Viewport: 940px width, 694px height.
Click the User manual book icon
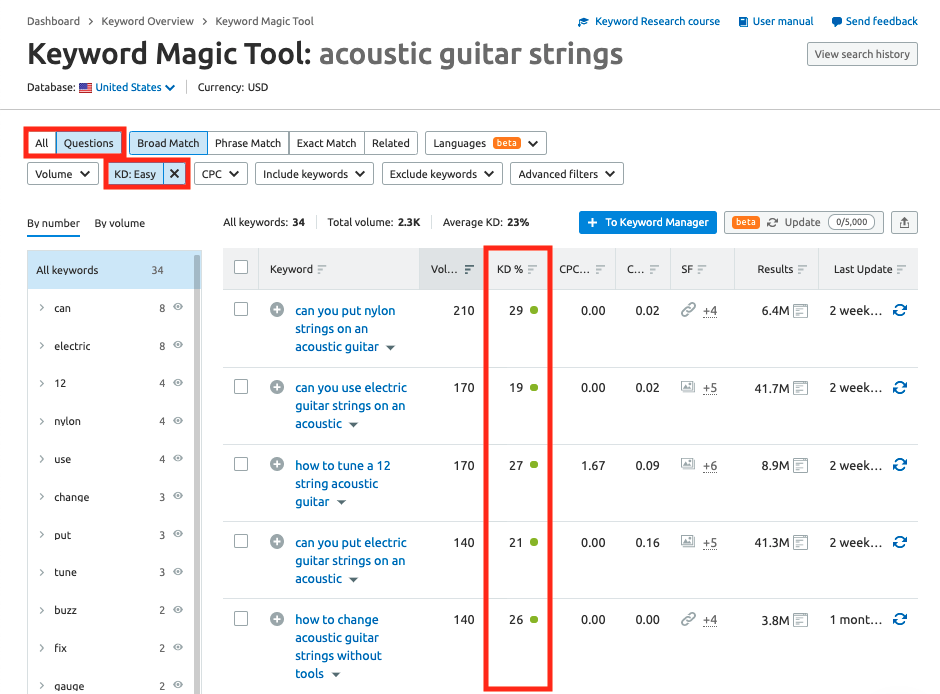pyautogui.click(x=744, y=22)
